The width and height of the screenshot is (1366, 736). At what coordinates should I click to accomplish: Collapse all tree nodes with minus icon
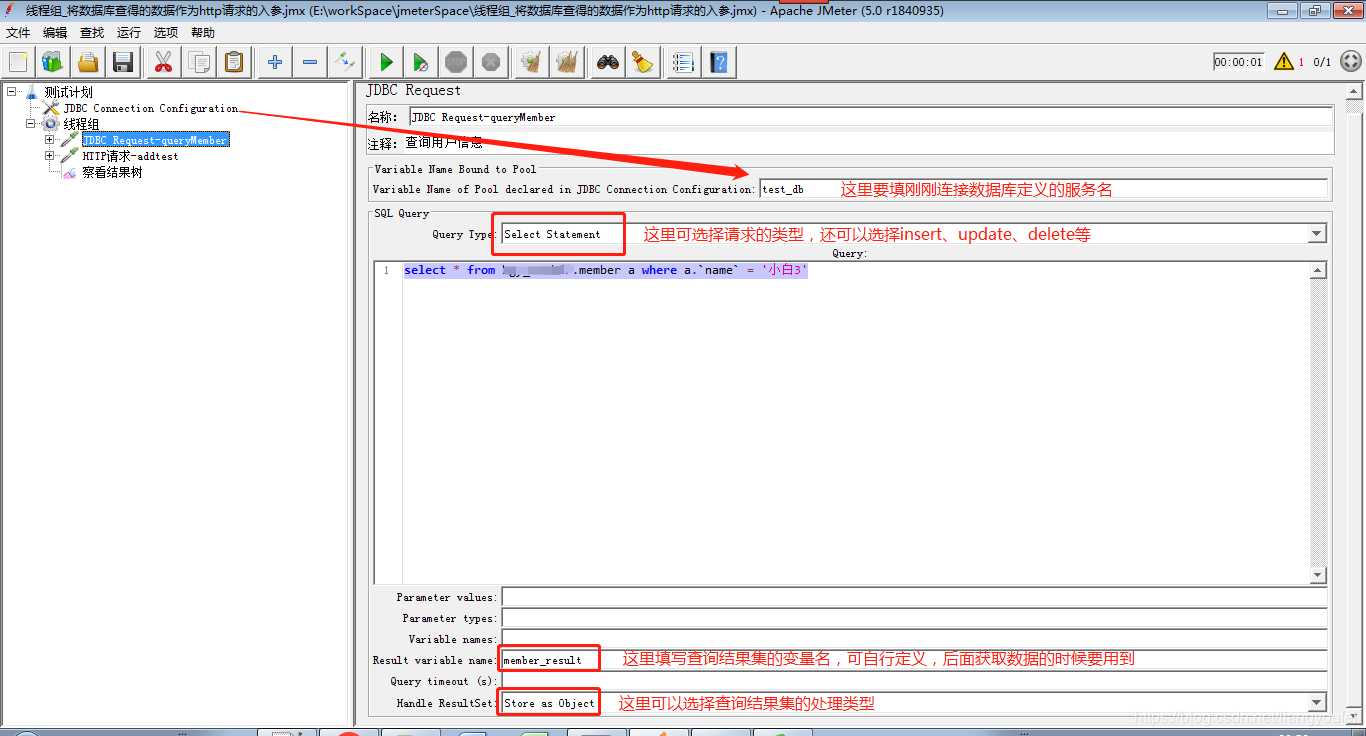click(310, 62)
